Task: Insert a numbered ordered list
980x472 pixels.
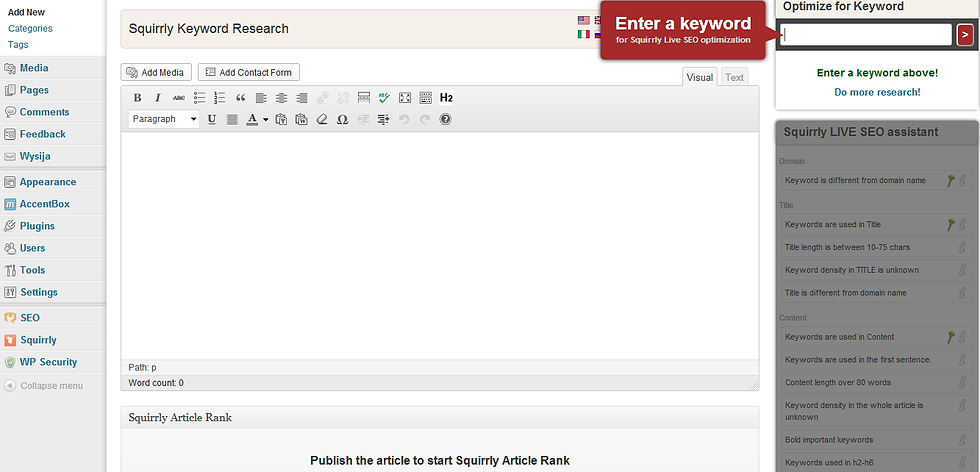Action: 219,98
